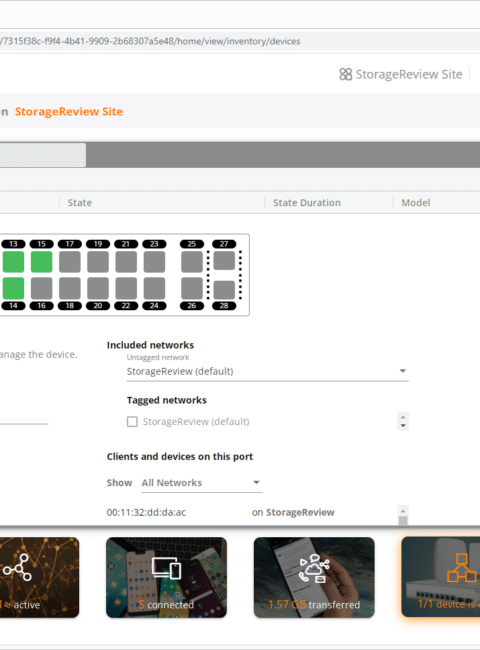This screenshot has height=650, width=480.
Task: Select switch port 17
Action: pyautogui.click(x=70, y=262)
